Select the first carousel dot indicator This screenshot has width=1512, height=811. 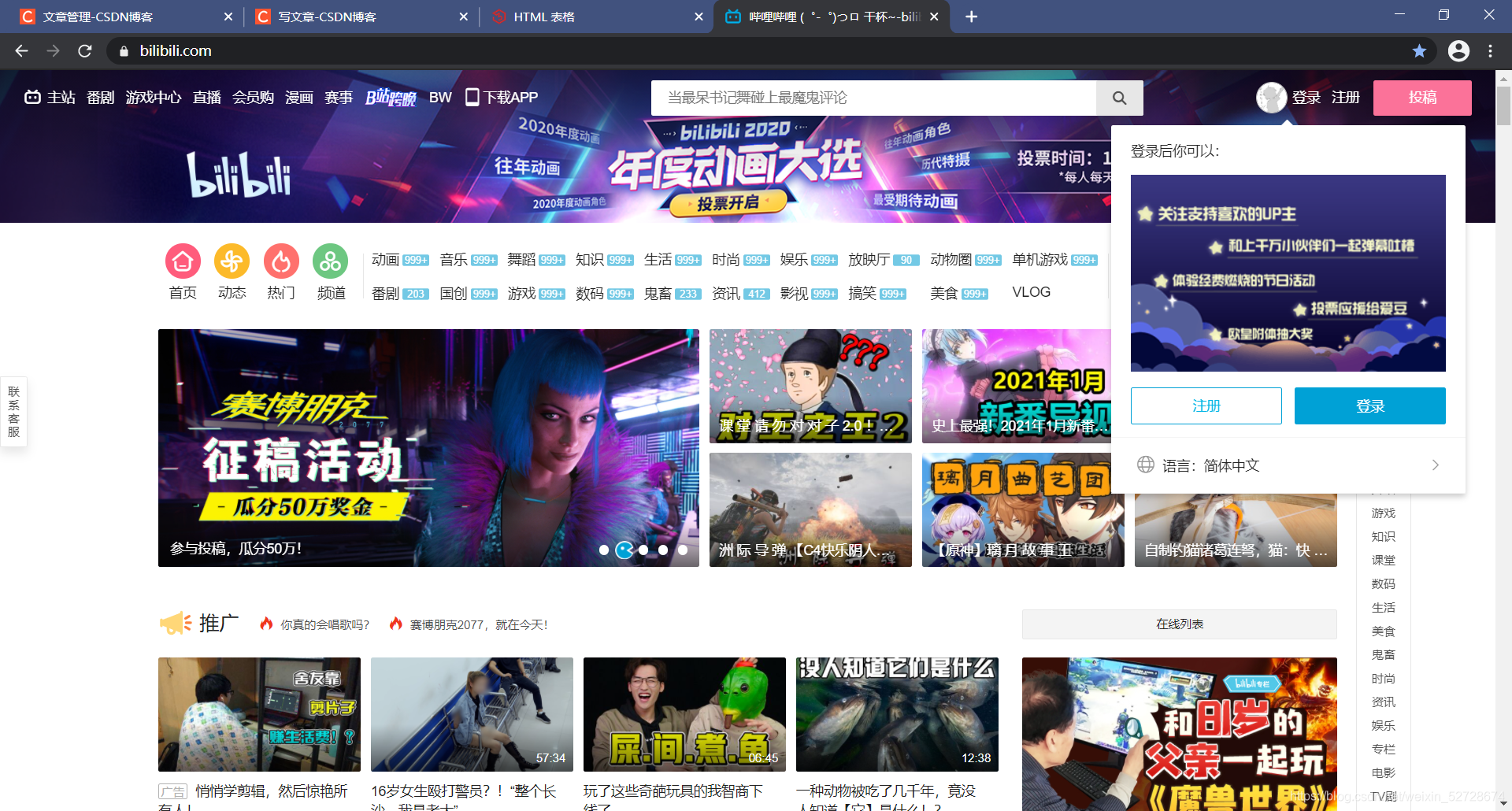604,550
